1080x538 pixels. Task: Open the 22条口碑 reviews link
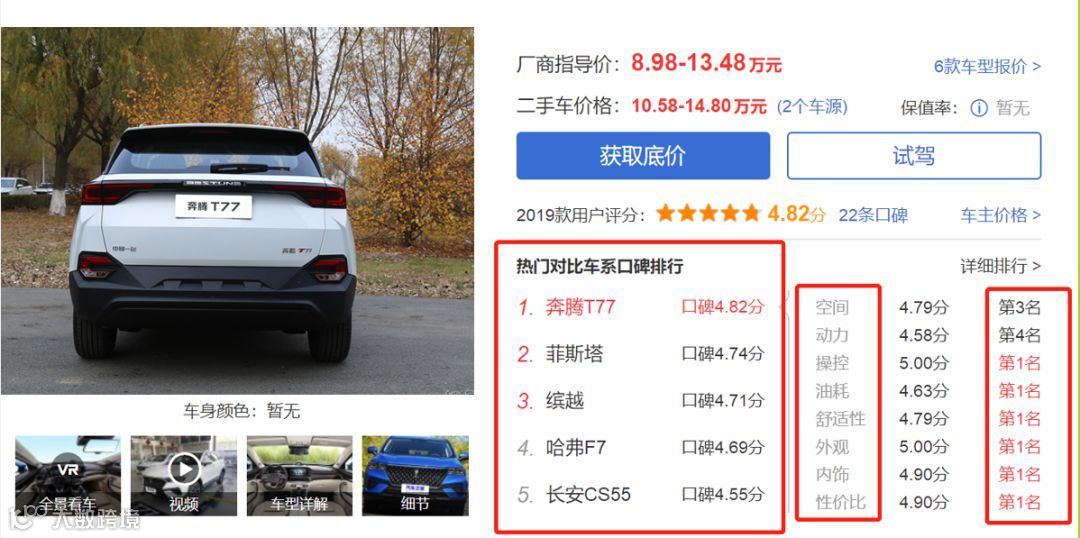pyautogui.click(x=873, y=215)
